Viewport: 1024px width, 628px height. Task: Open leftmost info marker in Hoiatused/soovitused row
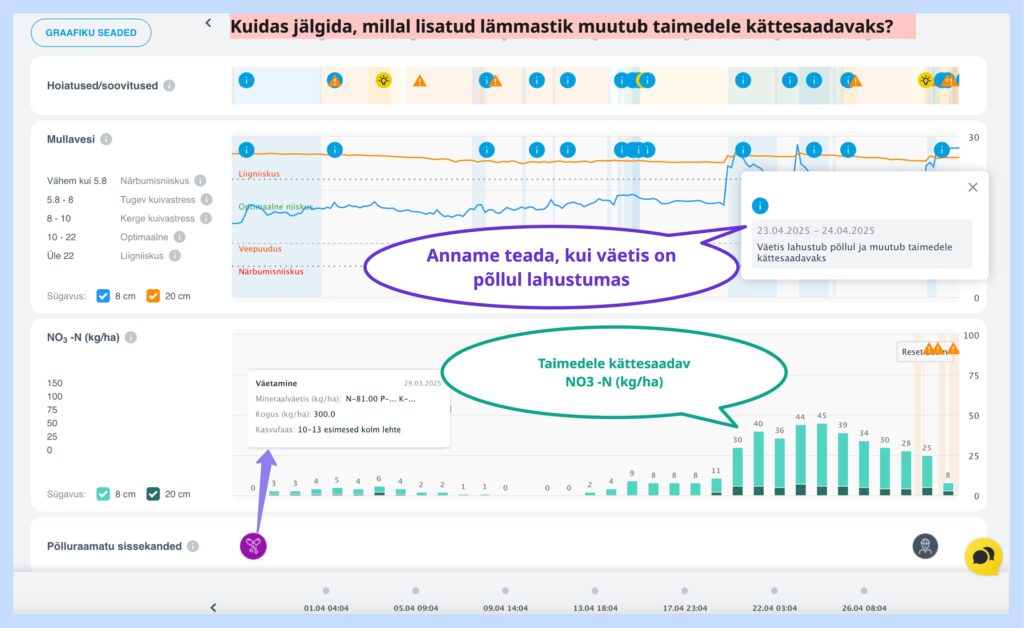point(246,80)
